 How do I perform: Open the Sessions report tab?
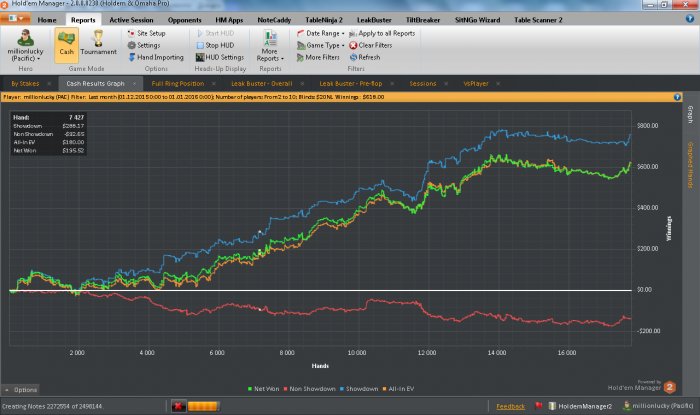coord(422,83)
